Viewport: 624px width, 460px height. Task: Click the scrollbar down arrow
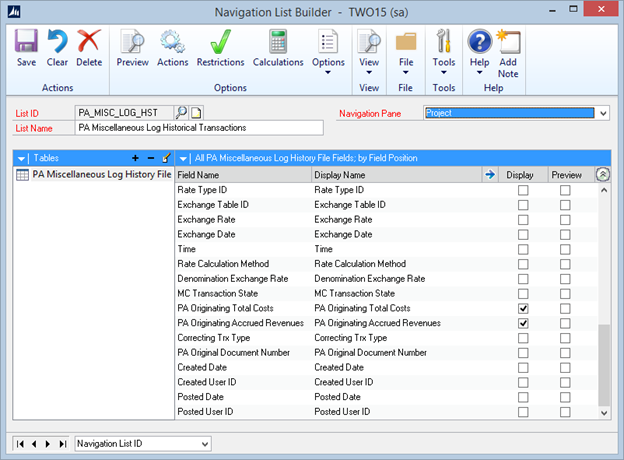click(604, 413)
